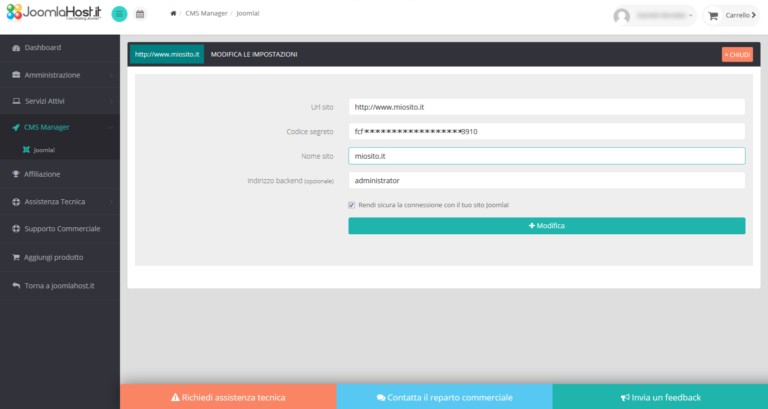Screen dimensions: 768x409
Task: Click the home breadcrumb icon
Action: [x=174, y=14]
